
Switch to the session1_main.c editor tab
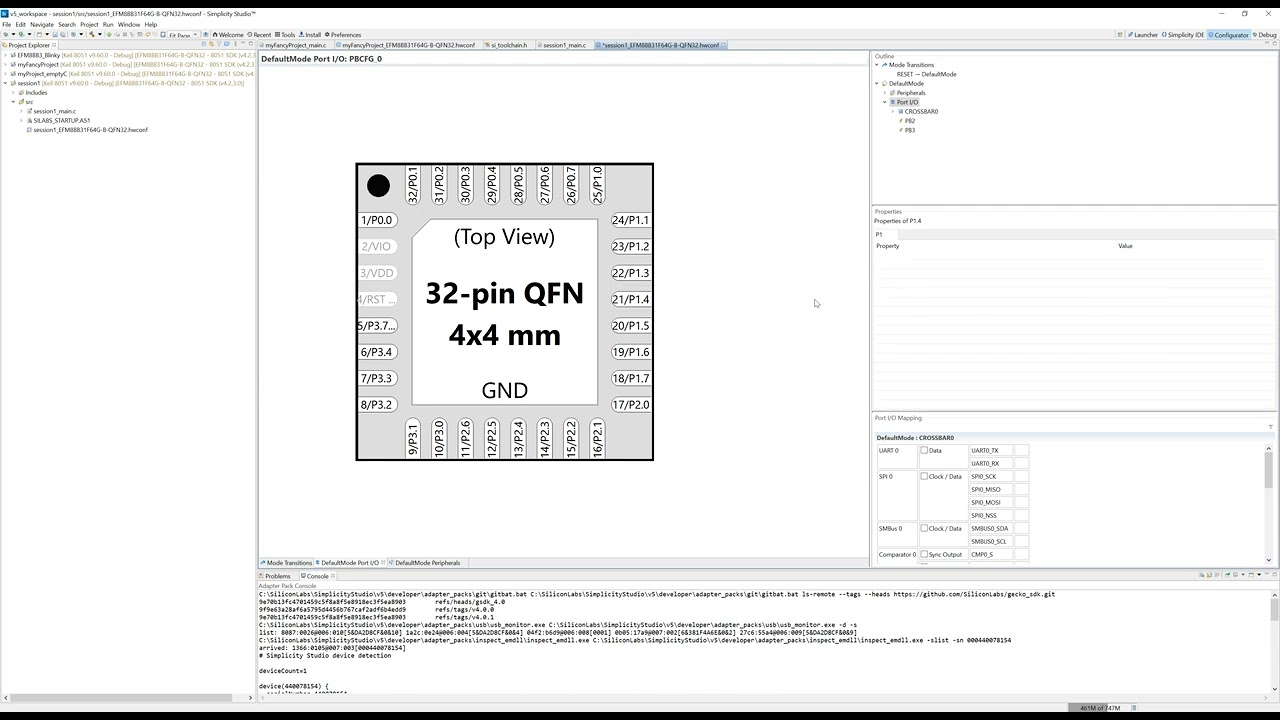[564, 45]
